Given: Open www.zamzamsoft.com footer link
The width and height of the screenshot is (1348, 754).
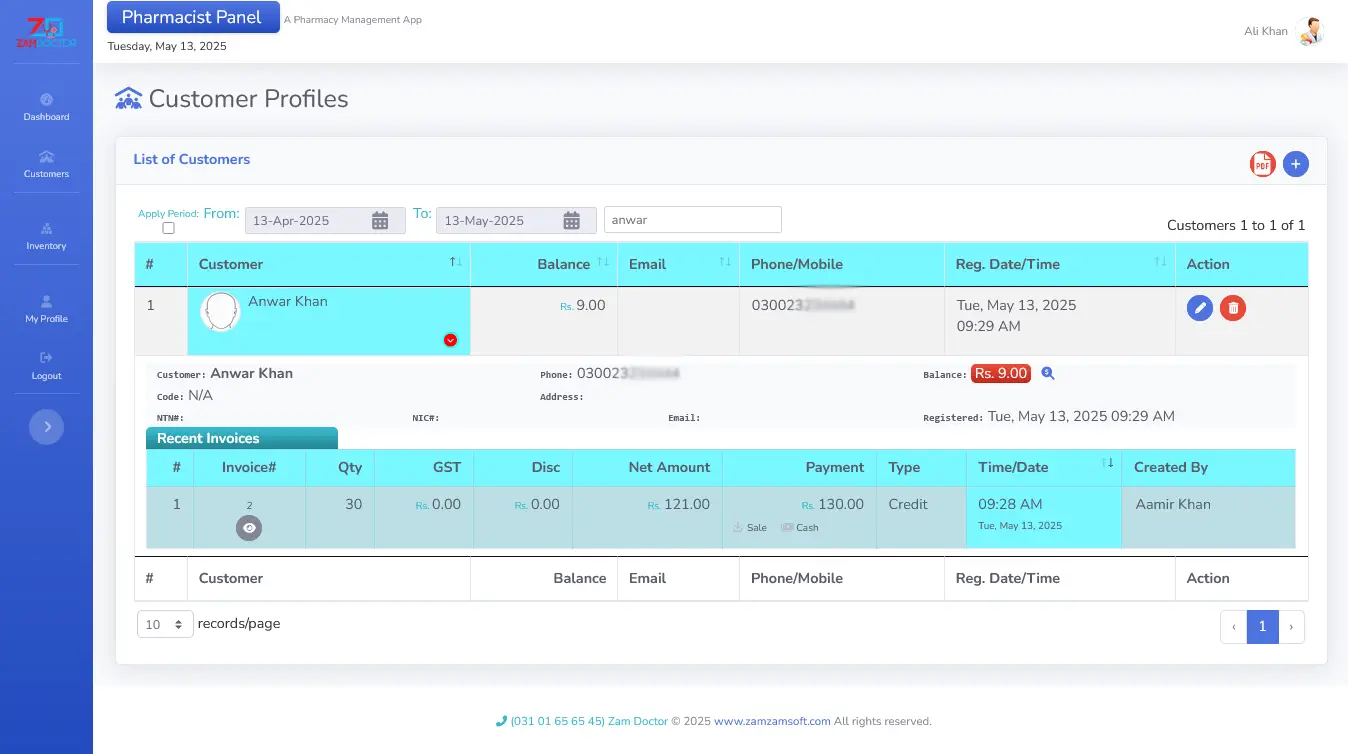Looking at the screenshot, I should pos(772,721).
